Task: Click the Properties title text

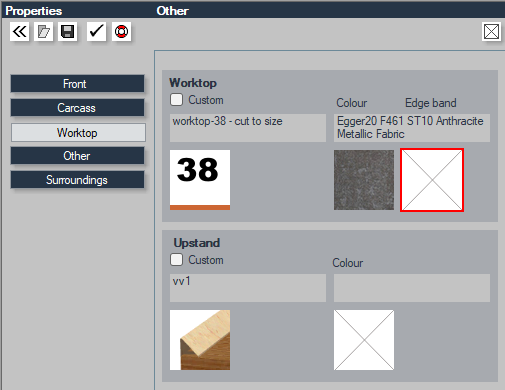Action: pos(34,11)
